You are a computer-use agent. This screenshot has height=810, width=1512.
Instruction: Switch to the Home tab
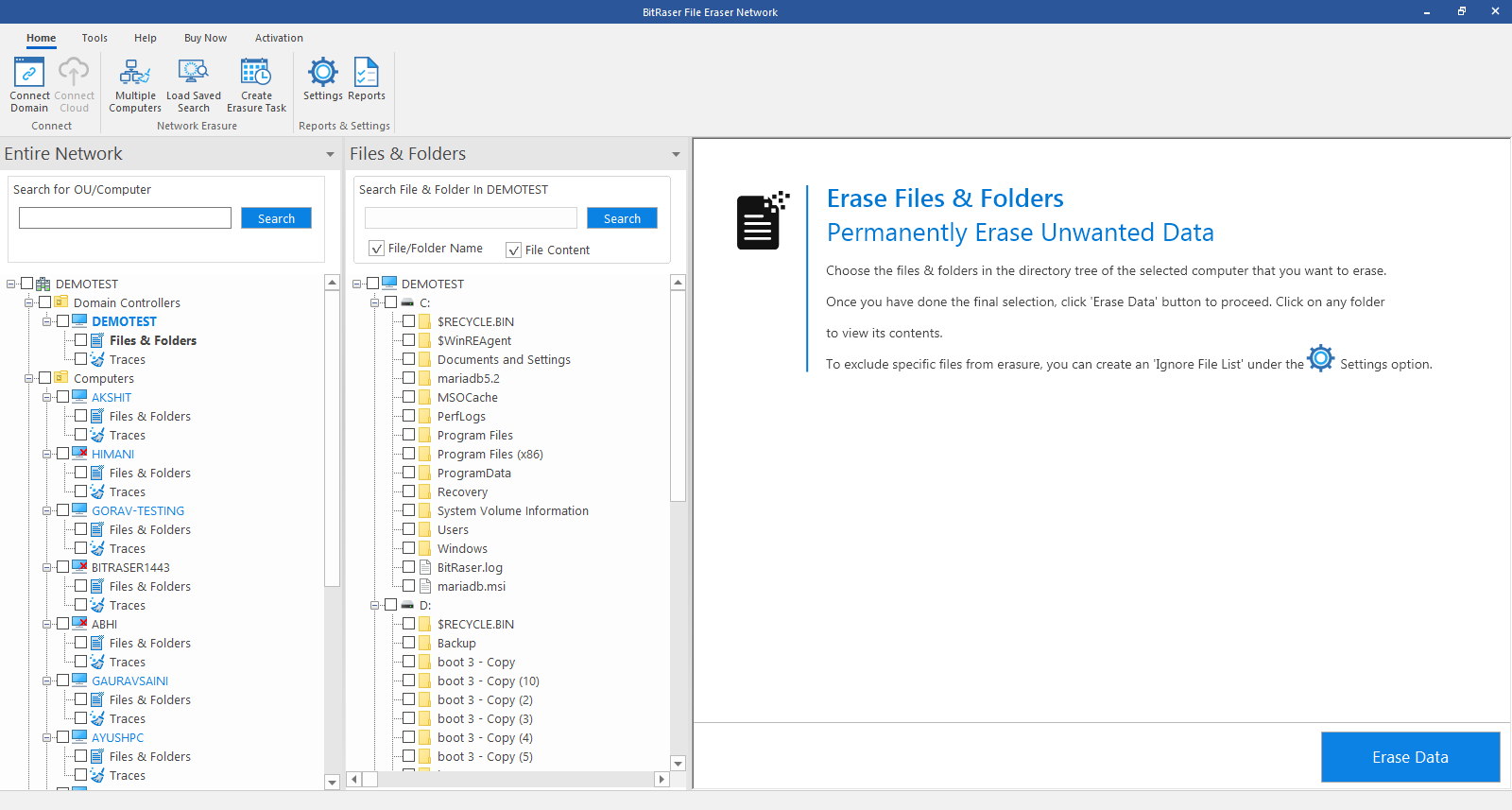(41, 38)
